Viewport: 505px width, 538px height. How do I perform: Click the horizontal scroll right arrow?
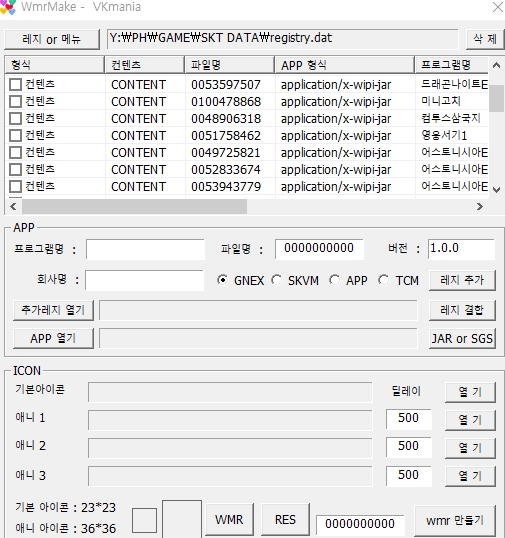click(480, 207)
